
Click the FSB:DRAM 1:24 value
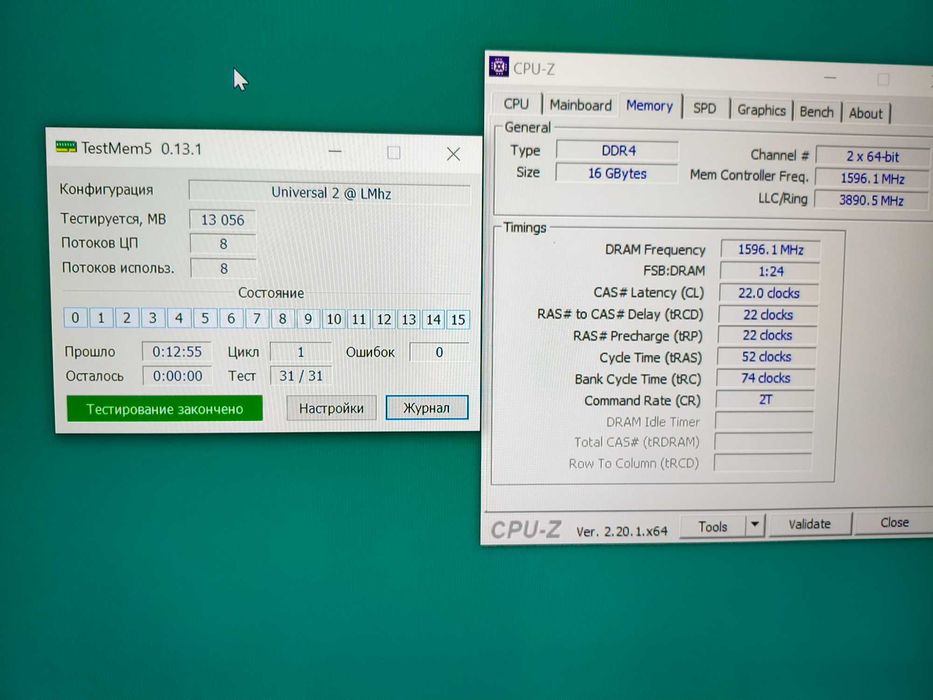[x=770, y=271]
